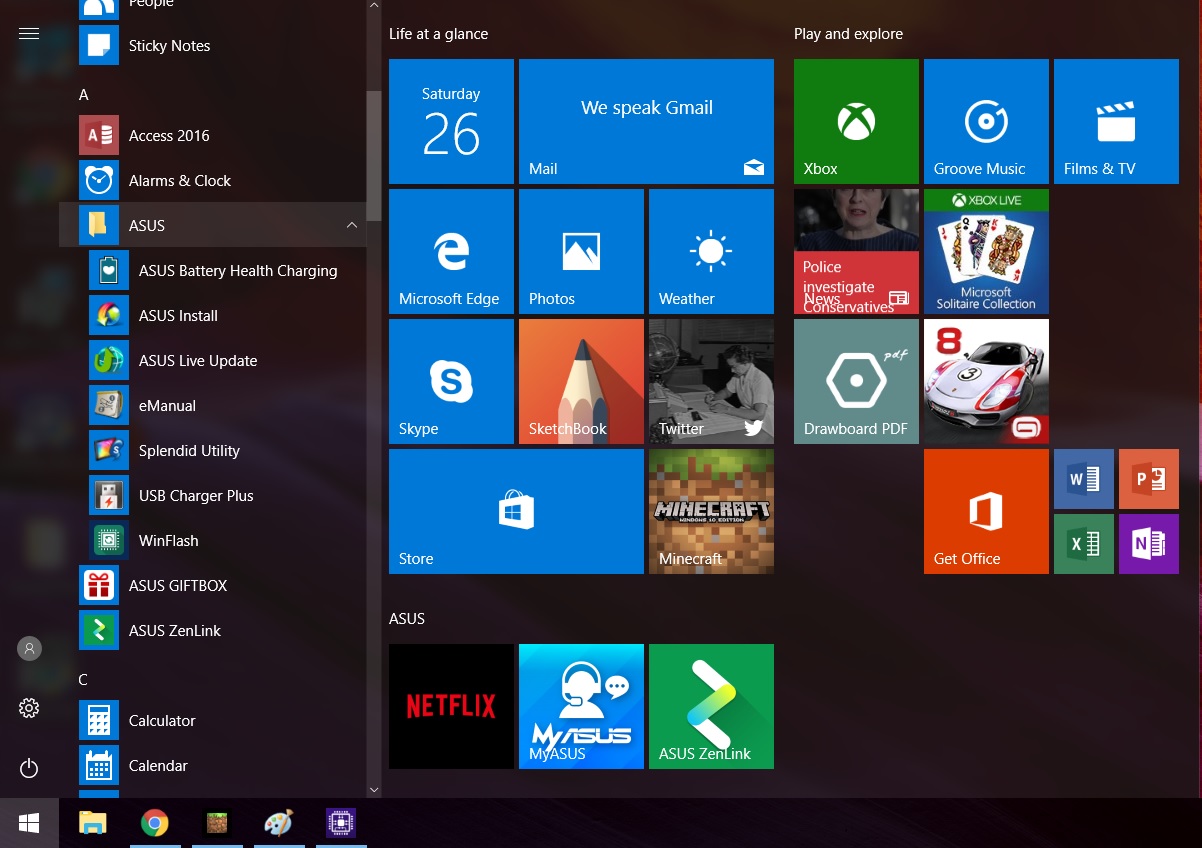
Task: Open the Excel small tile
Action: [1084, 544]
